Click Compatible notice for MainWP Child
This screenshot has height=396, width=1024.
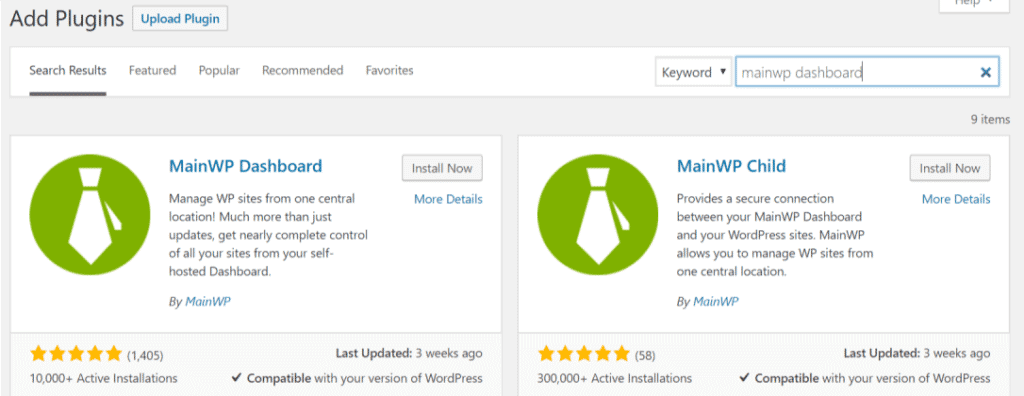(x=865, y=378)
